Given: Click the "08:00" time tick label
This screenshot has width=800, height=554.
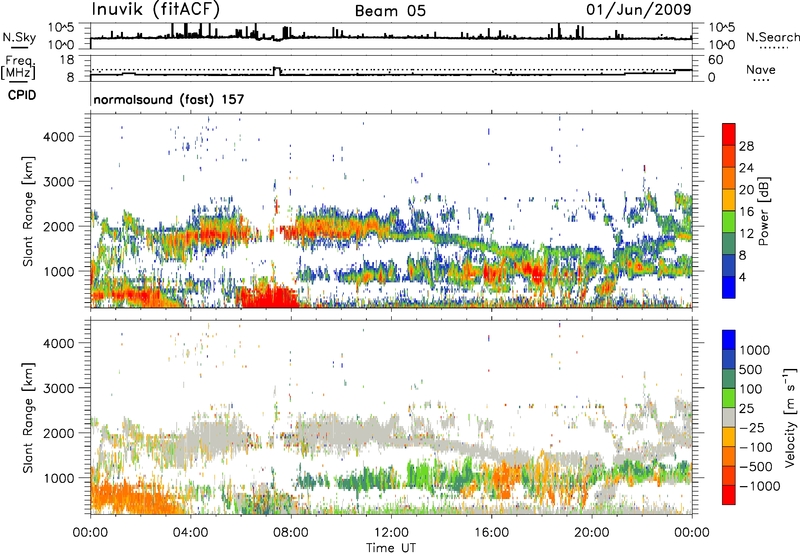Looking at the screenshot, I should click(x=291, y=533).
